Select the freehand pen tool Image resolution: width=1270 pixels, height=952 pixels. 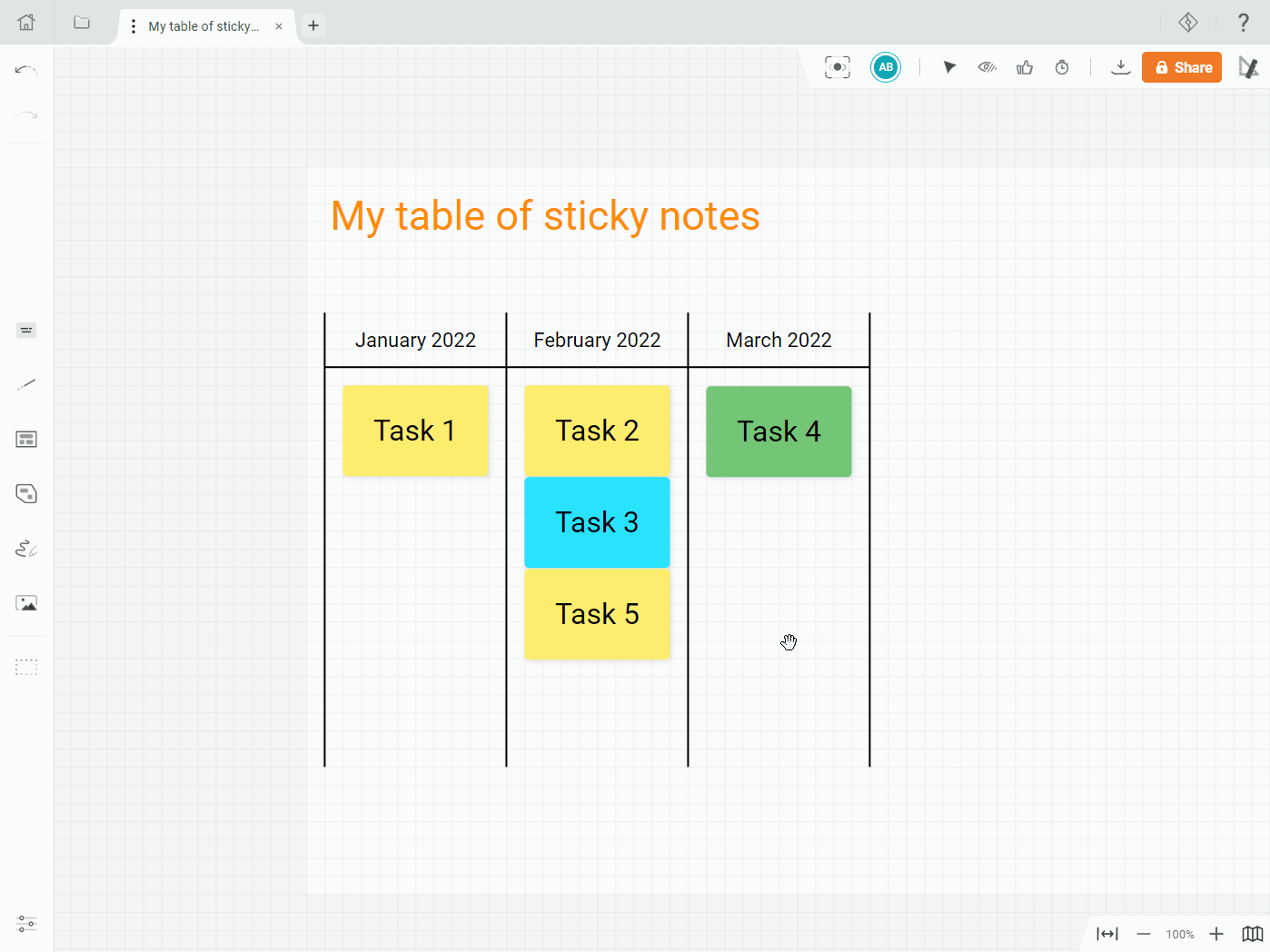(26, 549)
